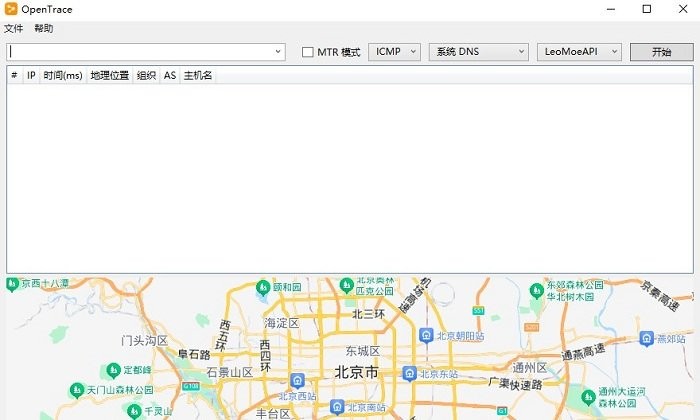Enable the MTR 模式 checkbox
Image resolution: width=700 pixels, height=420 pixels.
tap(308, 52)
